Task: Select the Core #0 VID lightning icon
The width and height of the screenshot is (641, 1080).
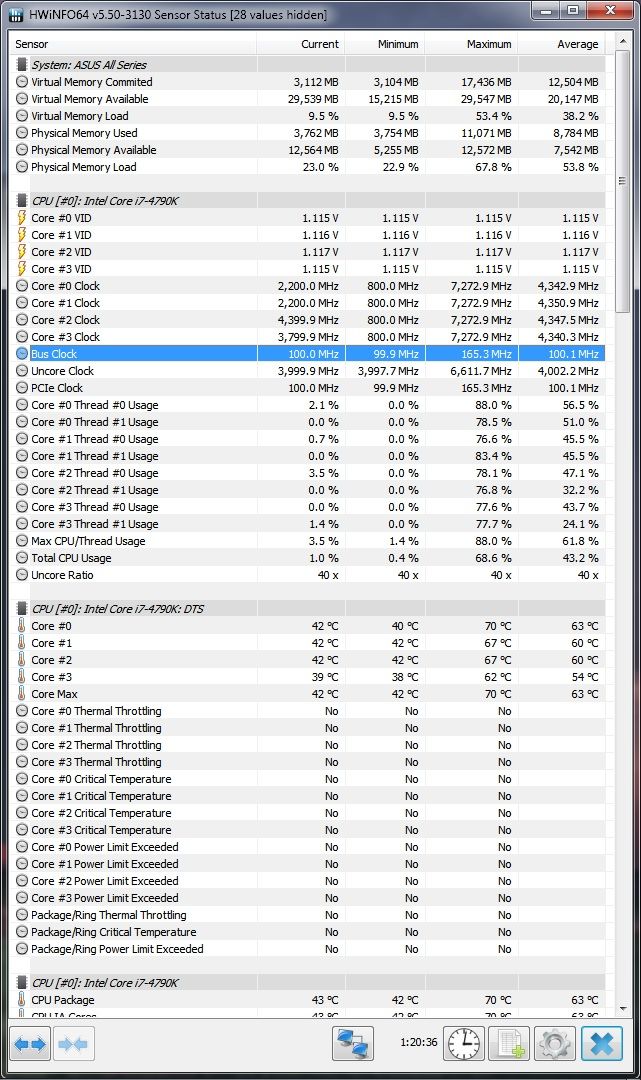Action: click(x=21, y=218)
